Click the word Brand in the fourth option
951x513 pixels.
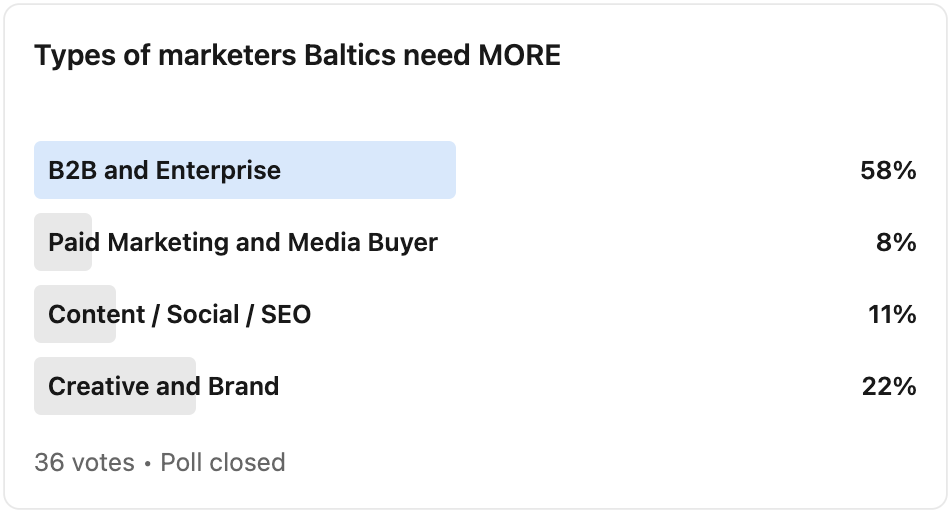(243, 386)
